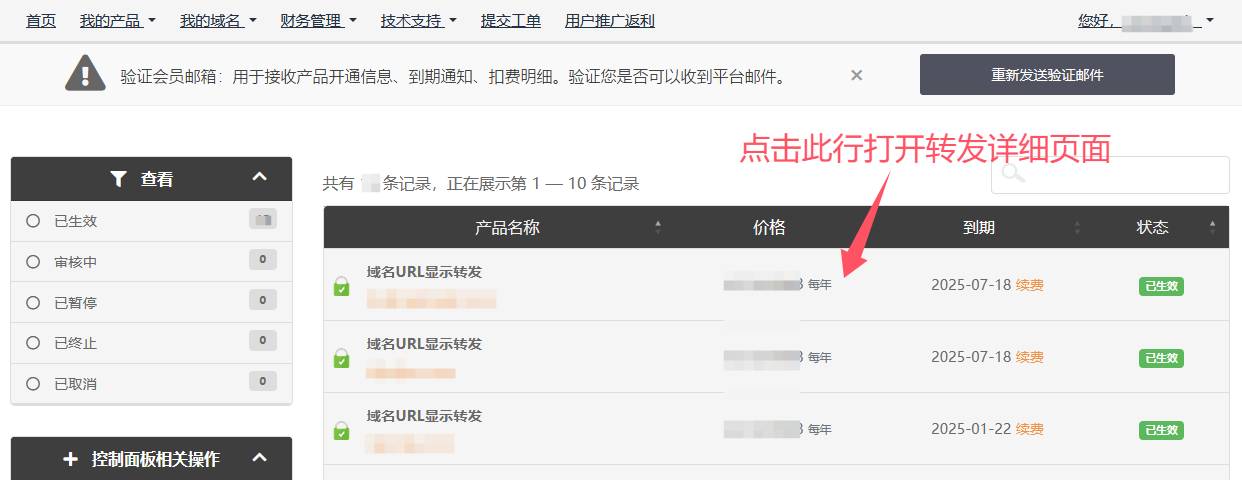Click sort arrows next to 状态
Image resolution: width=1242 pixels, height=480 pixels.
[1213, 227]
